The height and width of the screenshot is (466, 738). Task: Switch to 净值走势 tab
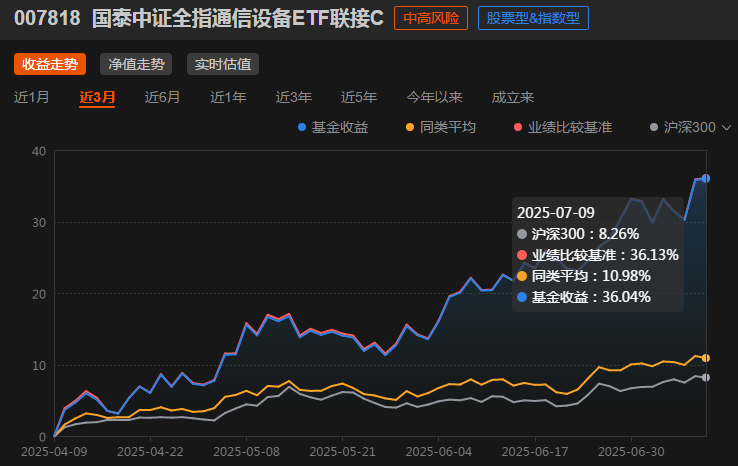click(136, 64)
